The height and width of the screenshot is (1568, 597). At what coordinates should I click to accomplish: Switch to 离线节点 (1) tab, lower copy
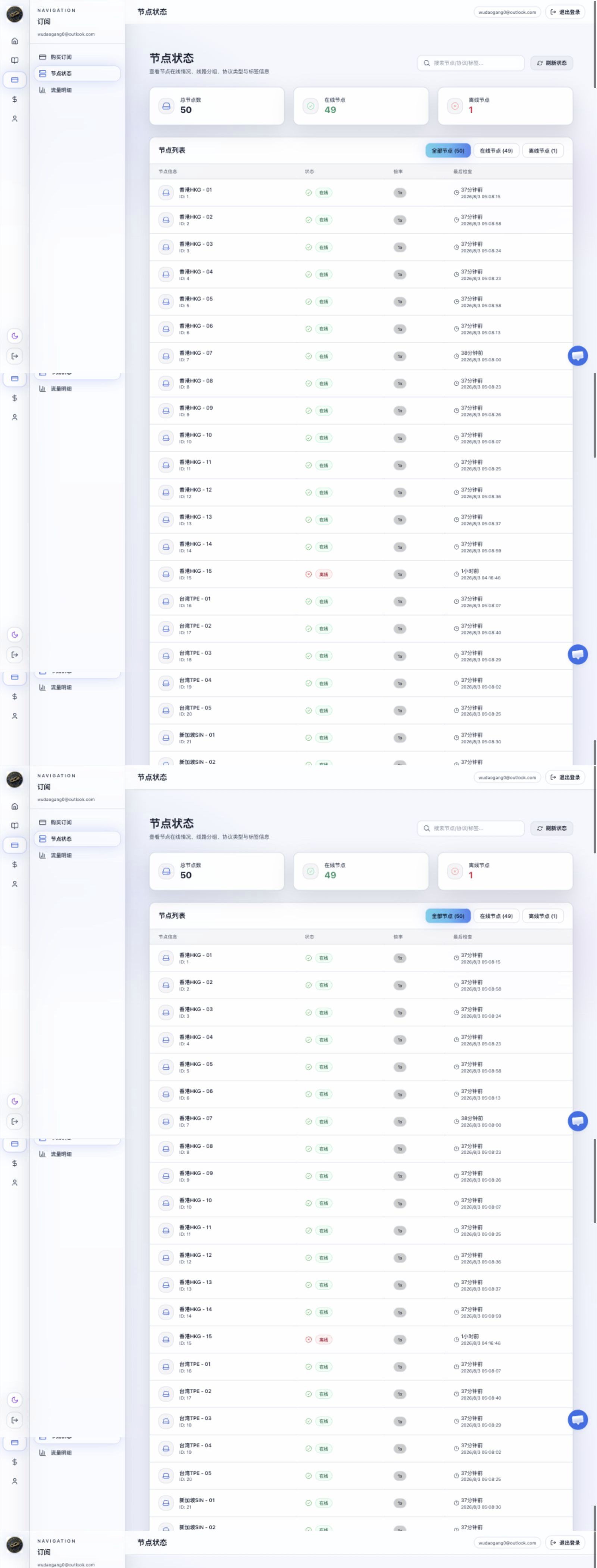(543, 915)
